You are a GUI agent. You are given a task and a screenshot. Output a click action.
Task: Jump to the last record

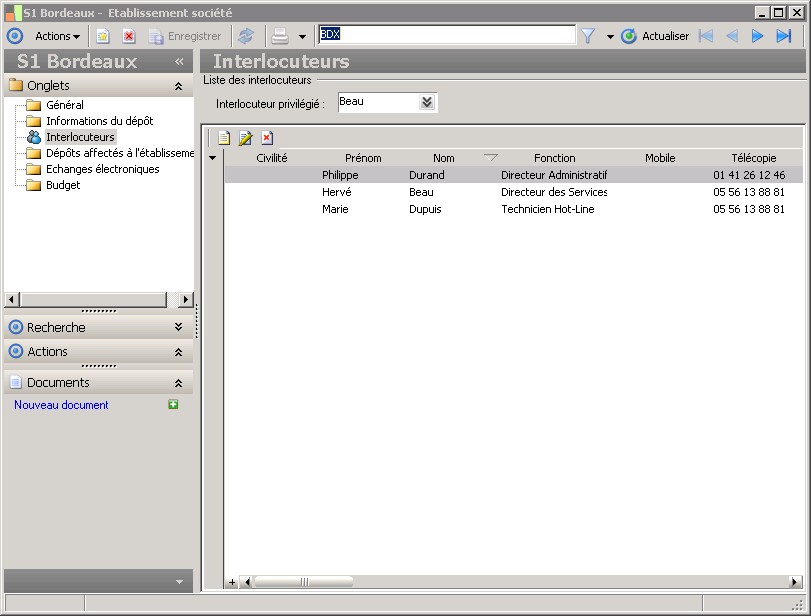(x=784, y=36)
